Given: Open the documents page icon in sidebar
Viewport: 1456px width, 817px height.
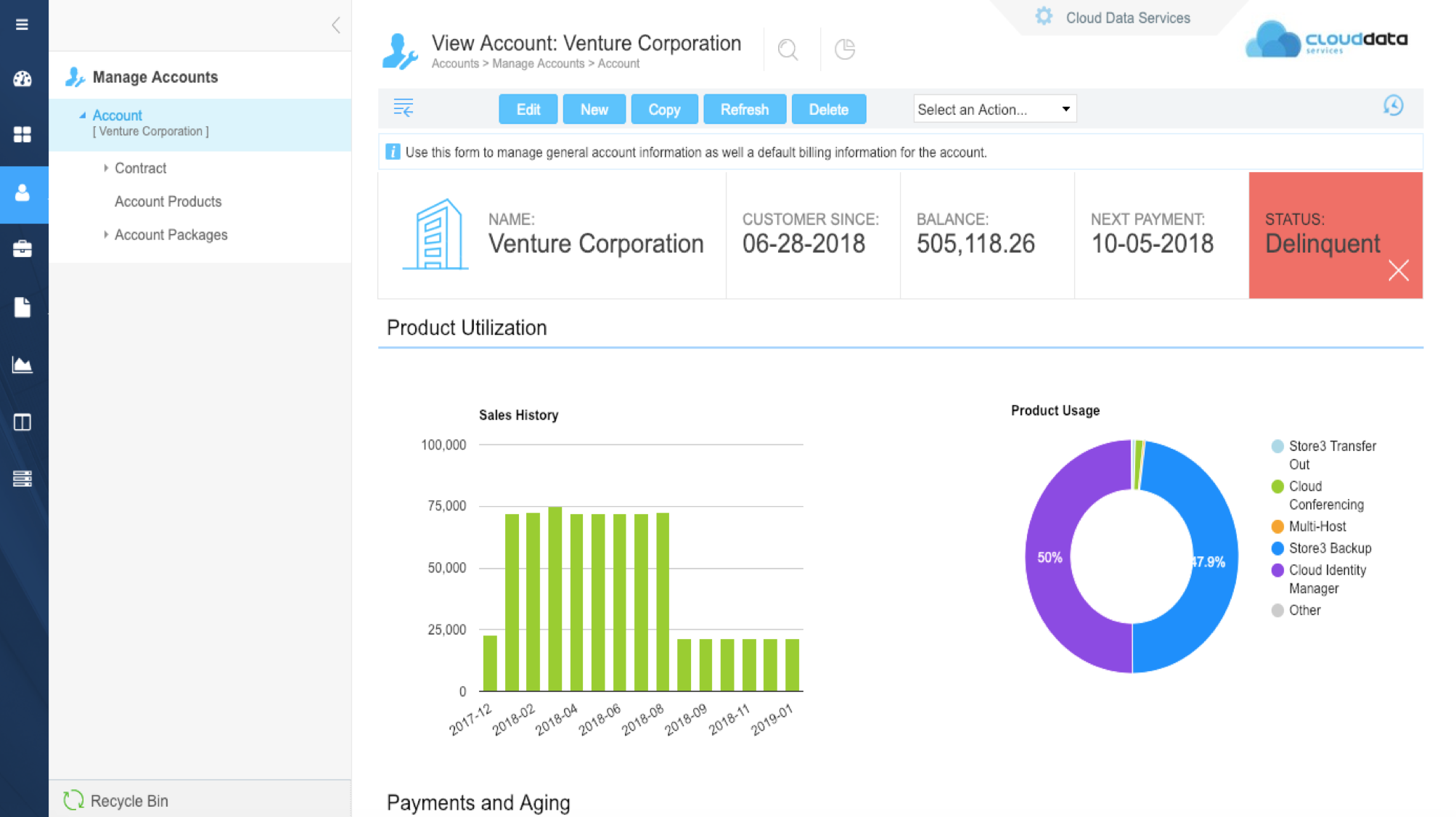Looking at the screenshot, I should (23, 307).
